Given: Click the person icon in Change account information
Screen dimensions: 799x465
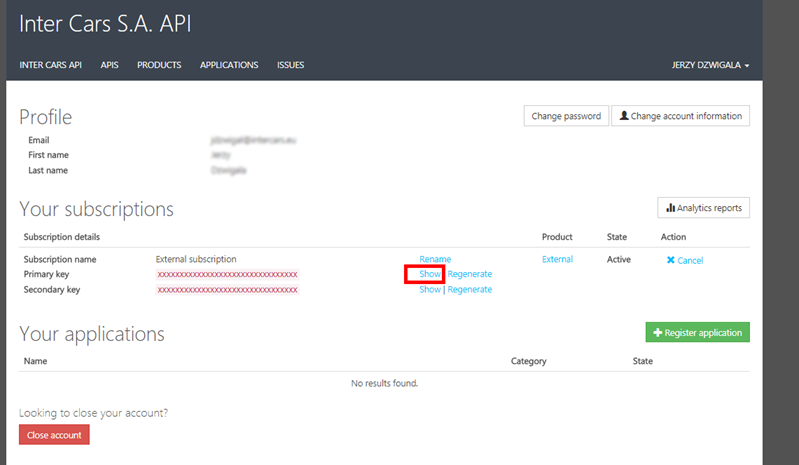Looking at the screenshot, I should [624, 116].
